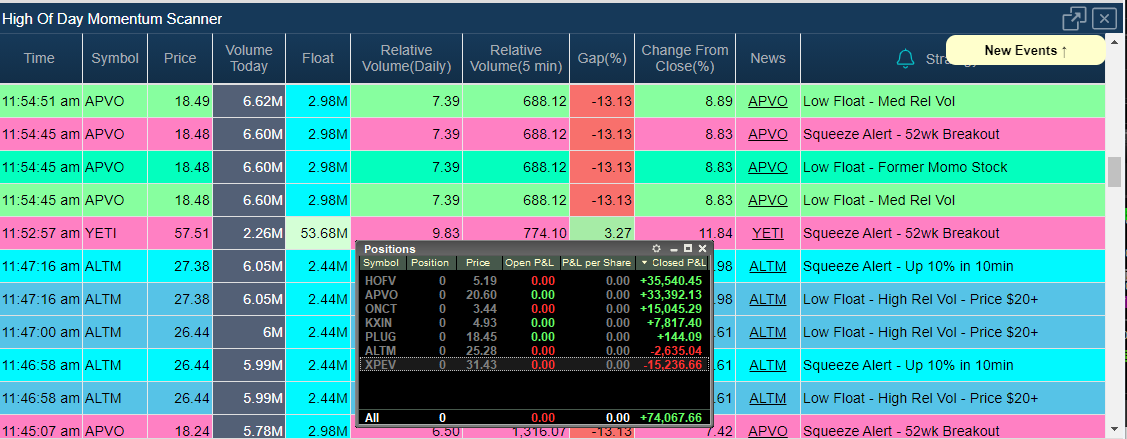The image size is (1127, 439).
Task: Select the ALTM row in Positions
Action: click(533, 351)
